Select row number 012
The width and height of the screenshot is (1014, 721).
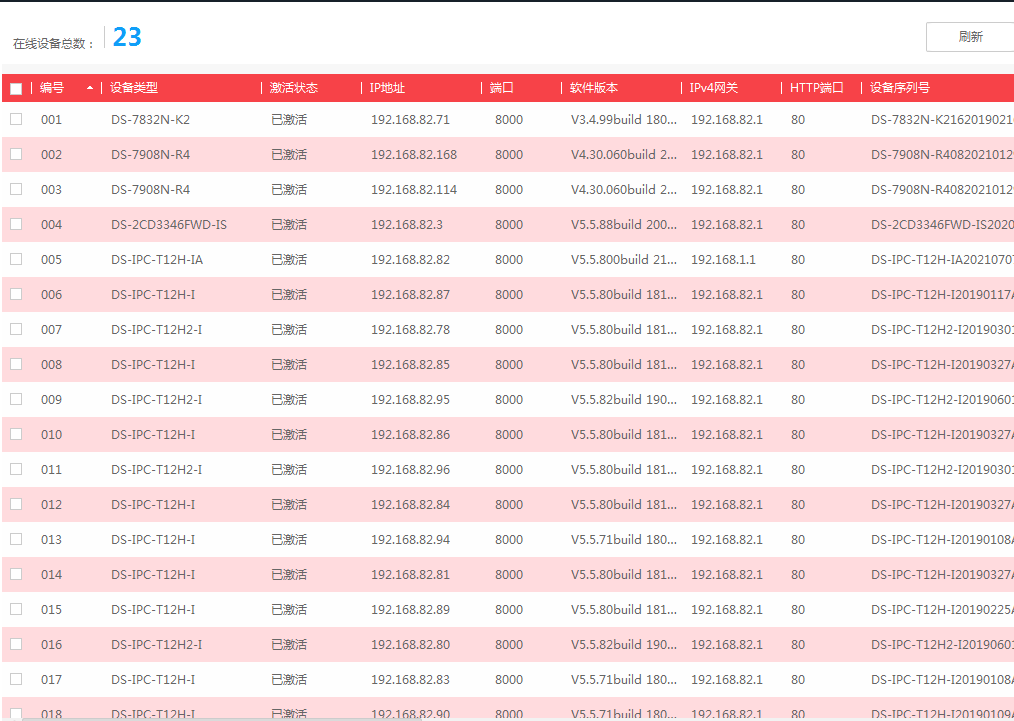tap(51, 504)
